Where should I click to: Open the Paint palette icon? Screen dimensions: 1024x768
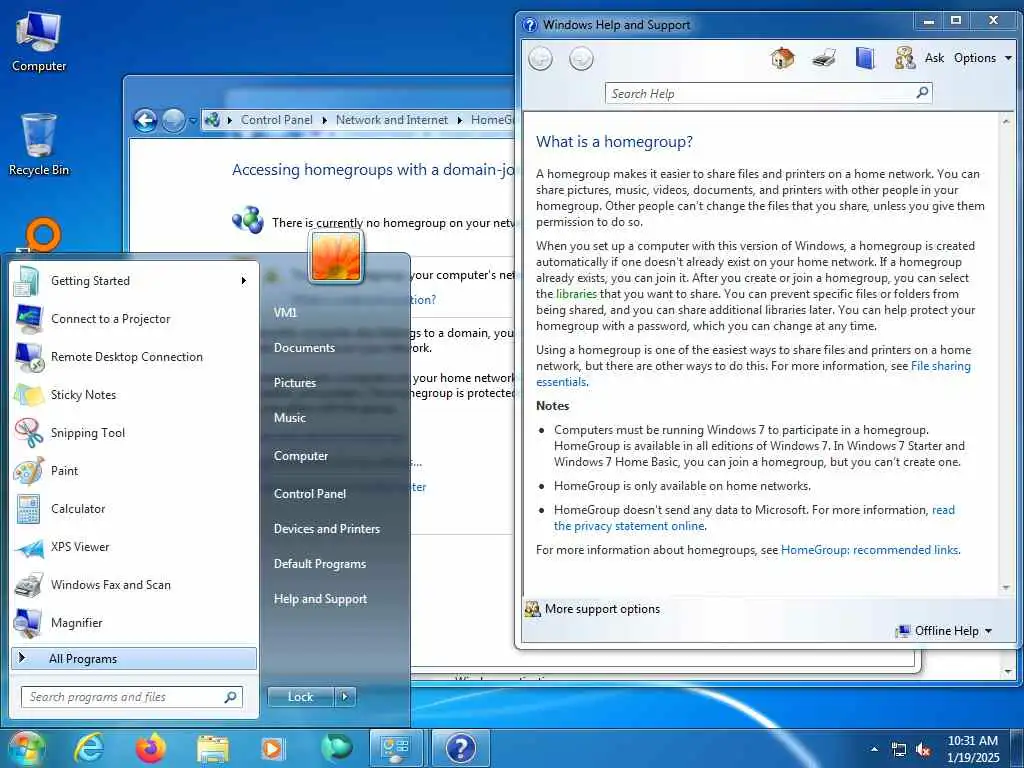[29, 471]
